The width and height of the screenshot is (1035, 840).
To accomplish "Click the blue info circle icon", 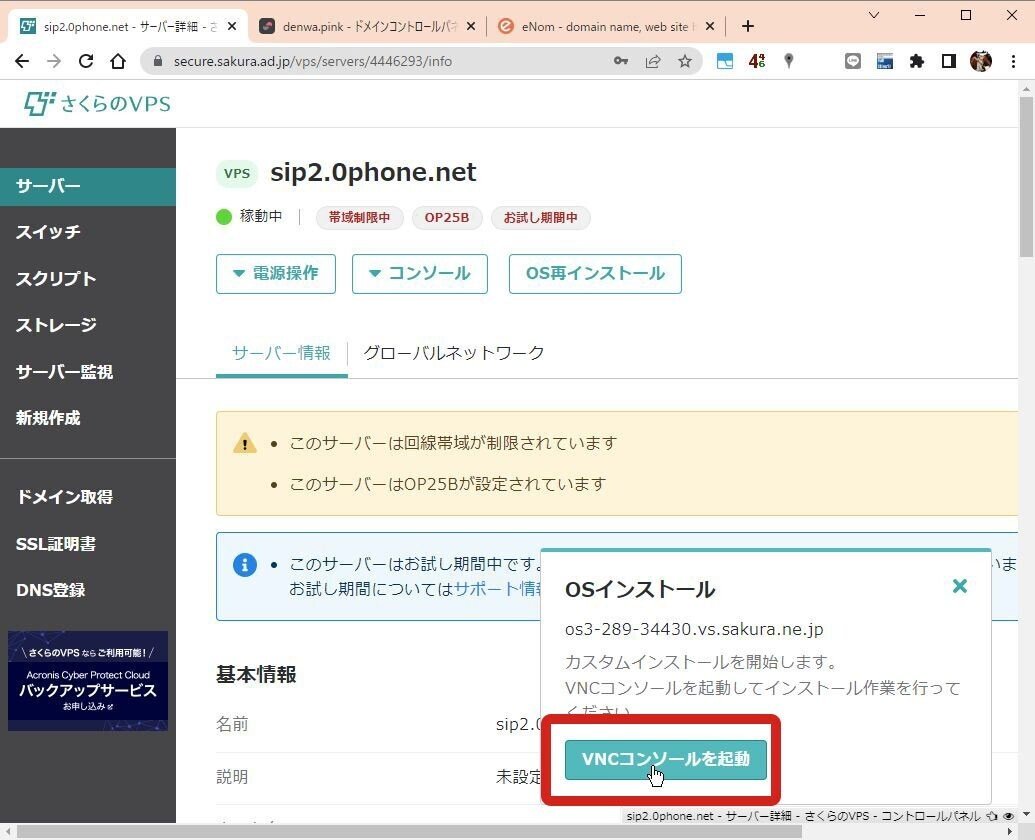I will 245,565.
